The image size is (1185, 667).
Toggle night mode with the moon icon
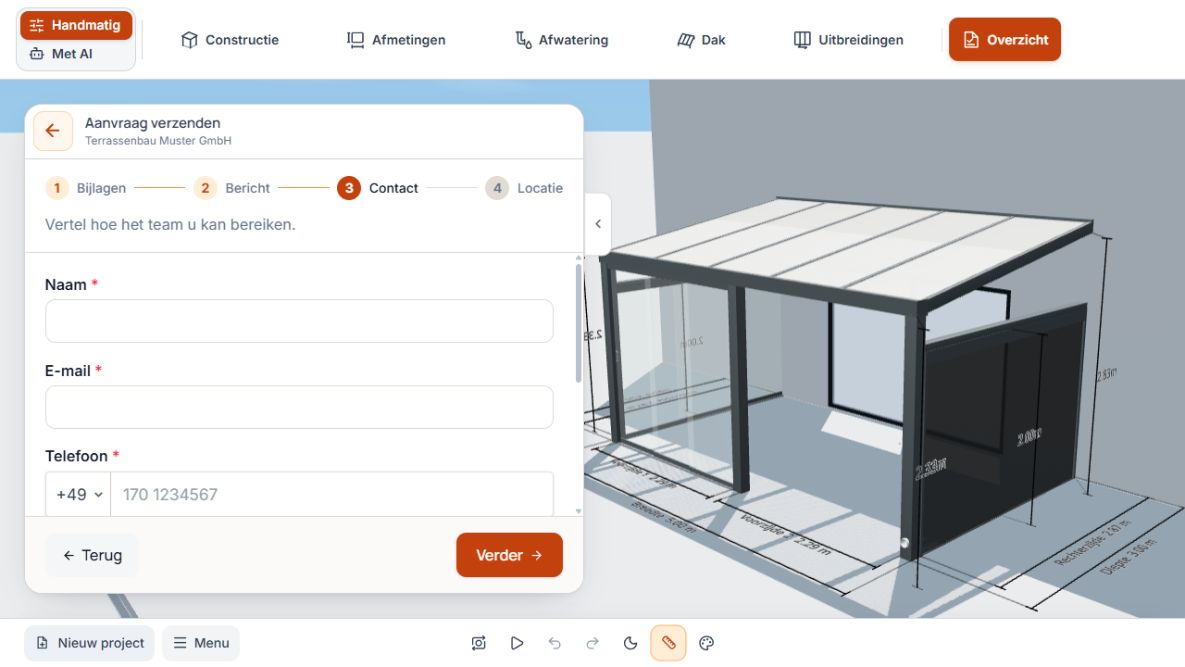[630, 643]
